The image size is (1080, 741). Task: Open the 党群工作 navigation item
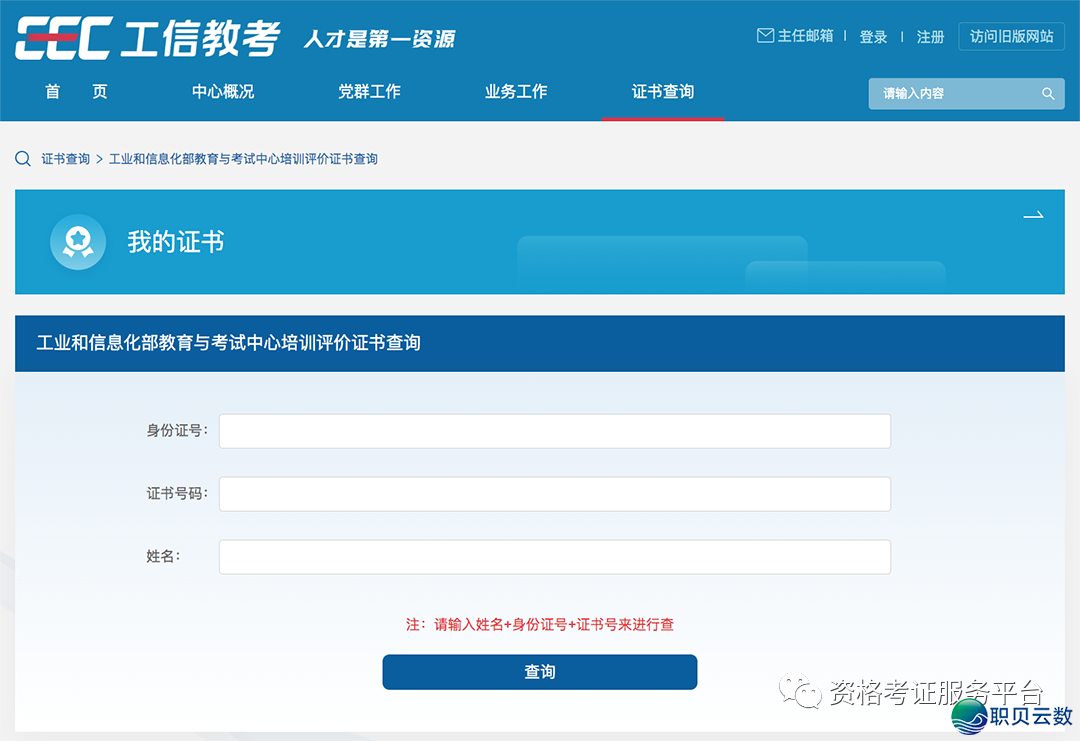point(369,91)
